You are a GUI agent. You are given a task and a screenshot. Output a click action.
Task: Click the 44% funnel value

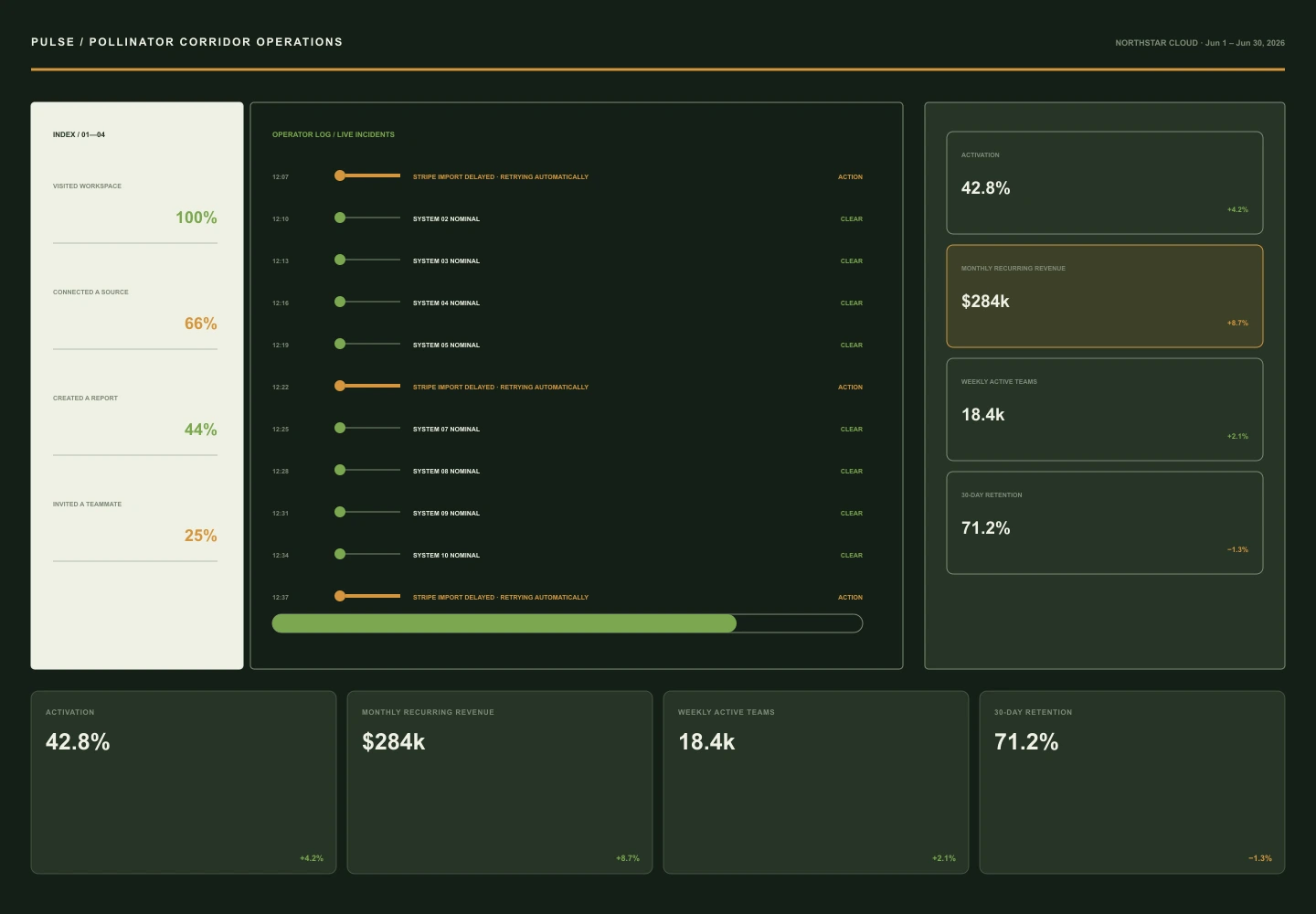201,430
